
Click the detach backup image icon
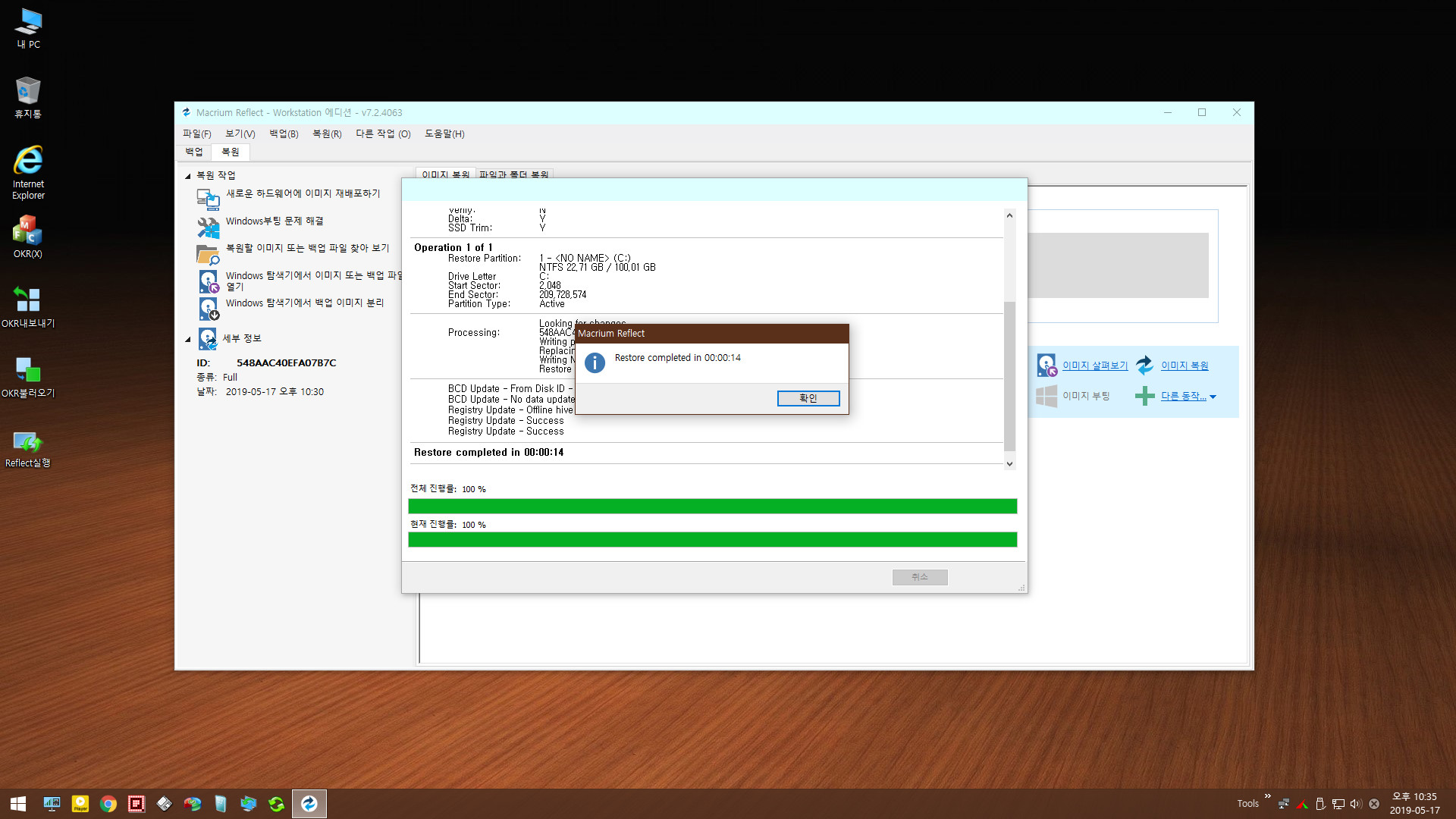[209, 309]
